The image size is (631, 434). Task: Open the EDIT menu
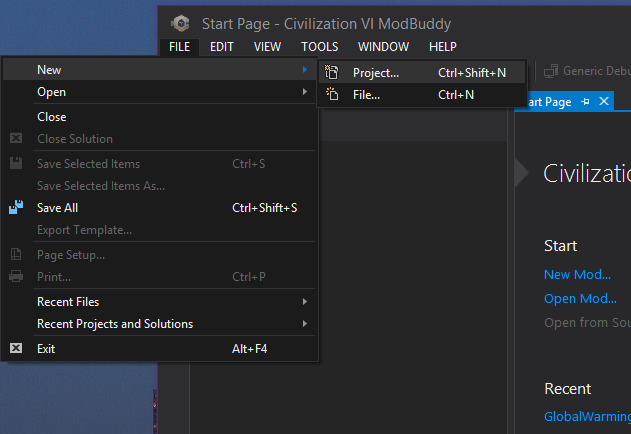[222, 46]
